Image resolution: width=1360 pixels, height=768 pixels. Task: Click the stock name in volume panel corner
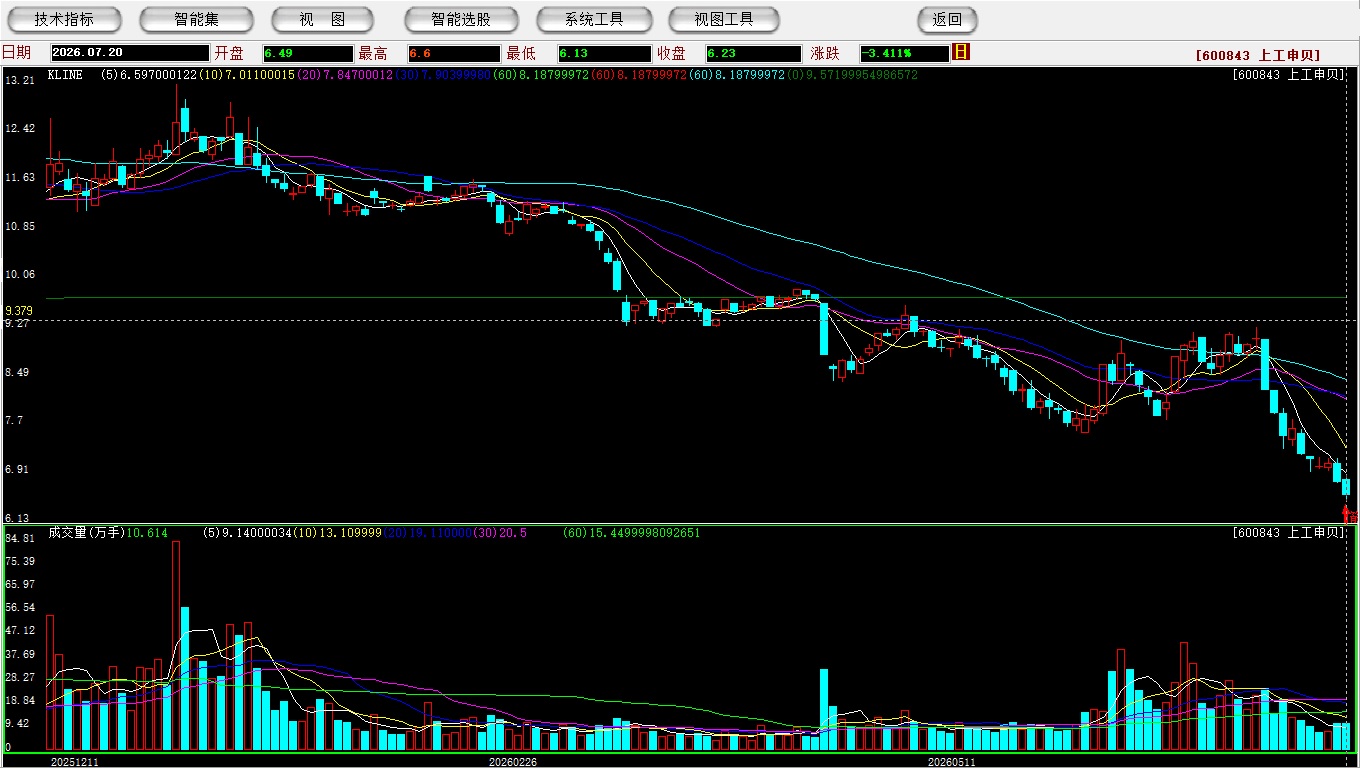click(1290, 533)
